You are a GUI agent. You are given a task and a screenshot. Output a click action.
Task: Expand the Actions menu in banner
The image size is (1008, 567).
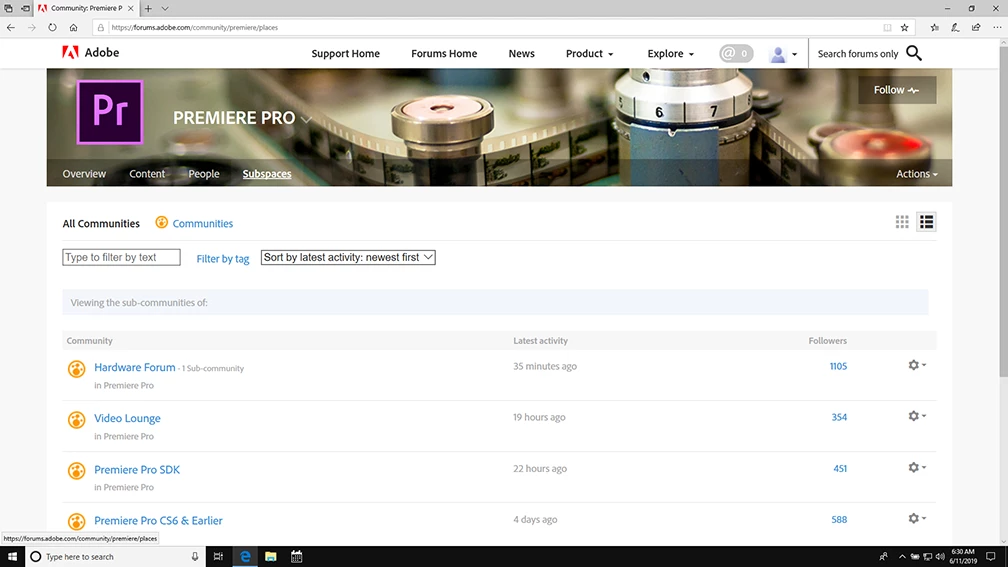point(917,174)
